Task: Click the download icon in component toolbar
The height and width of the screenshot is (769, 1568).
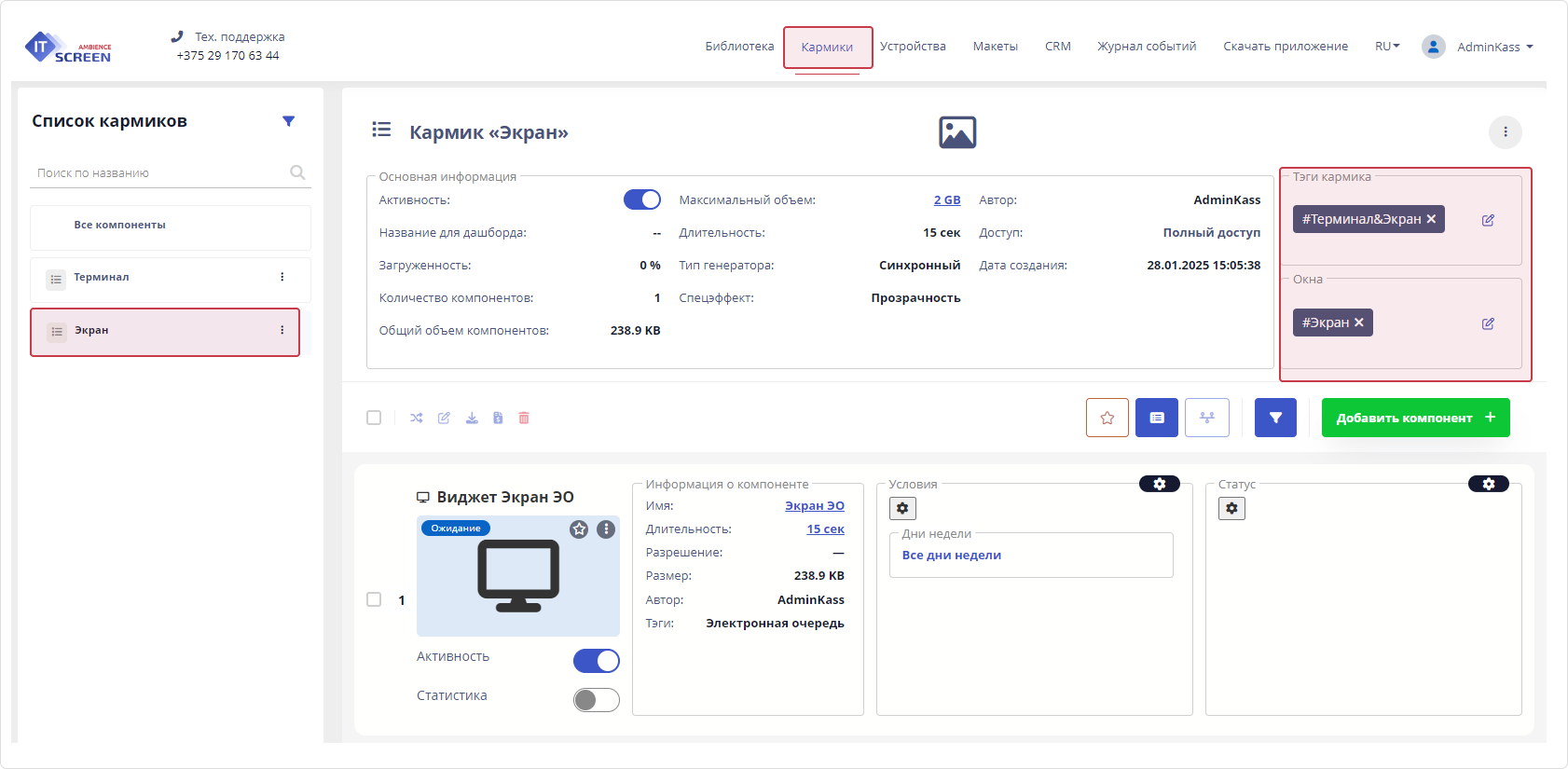Action: tap(472, 418)
